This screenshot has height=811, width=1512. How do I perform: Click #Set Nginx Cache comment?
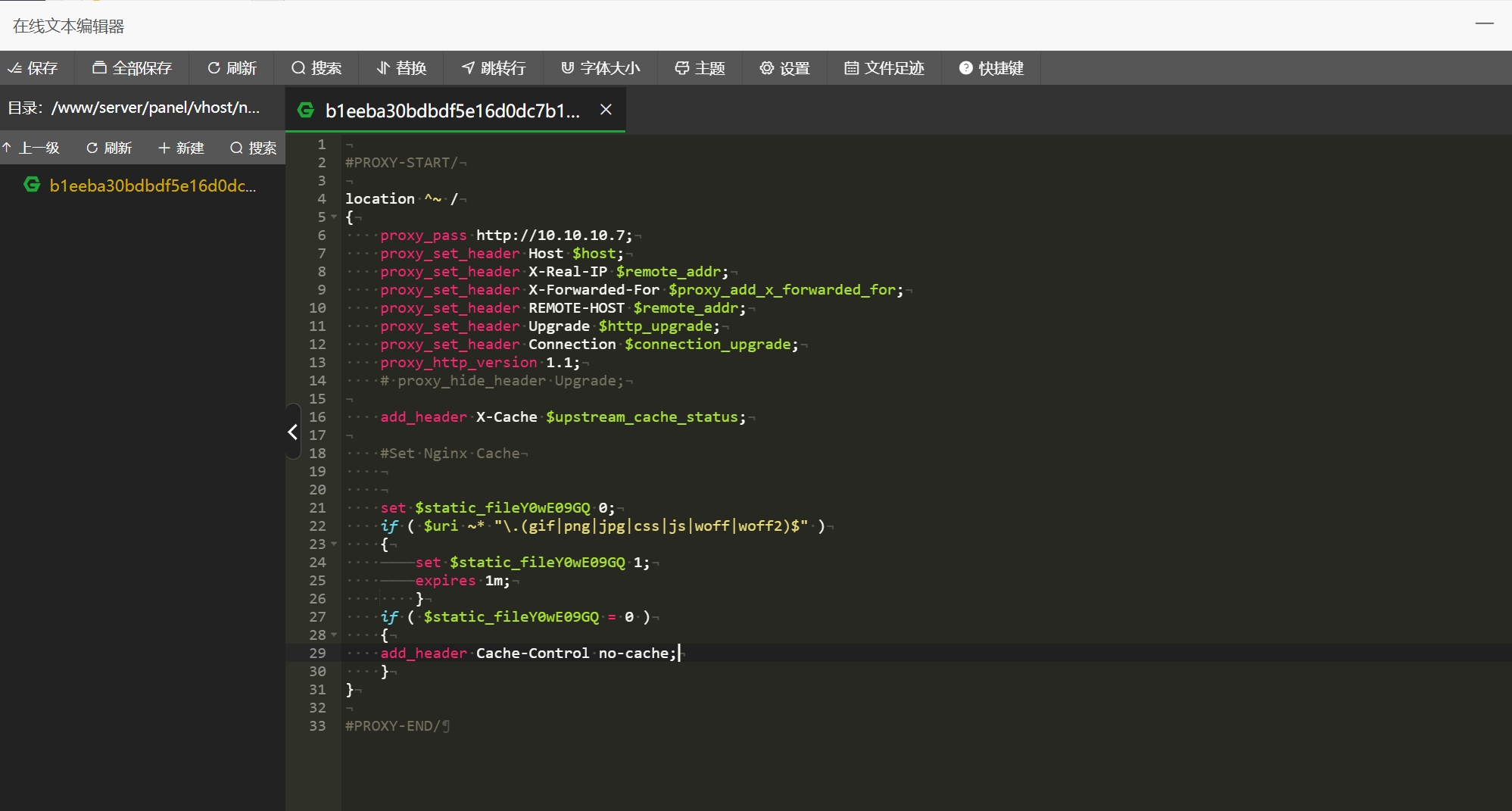pyautogui.click(x=450, y=454)
